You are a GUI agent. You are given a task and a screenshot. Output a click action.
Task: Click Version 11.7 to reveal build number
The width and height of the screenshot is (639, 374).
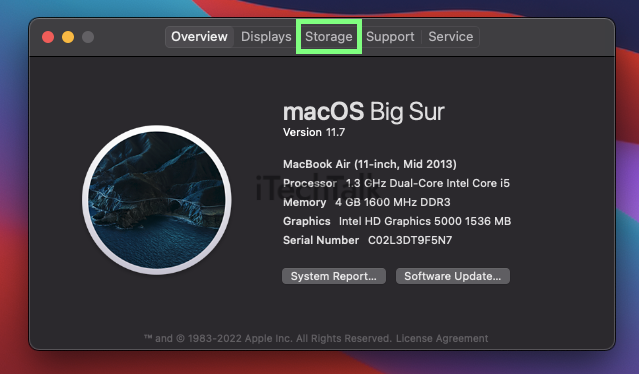click(314, 132)
